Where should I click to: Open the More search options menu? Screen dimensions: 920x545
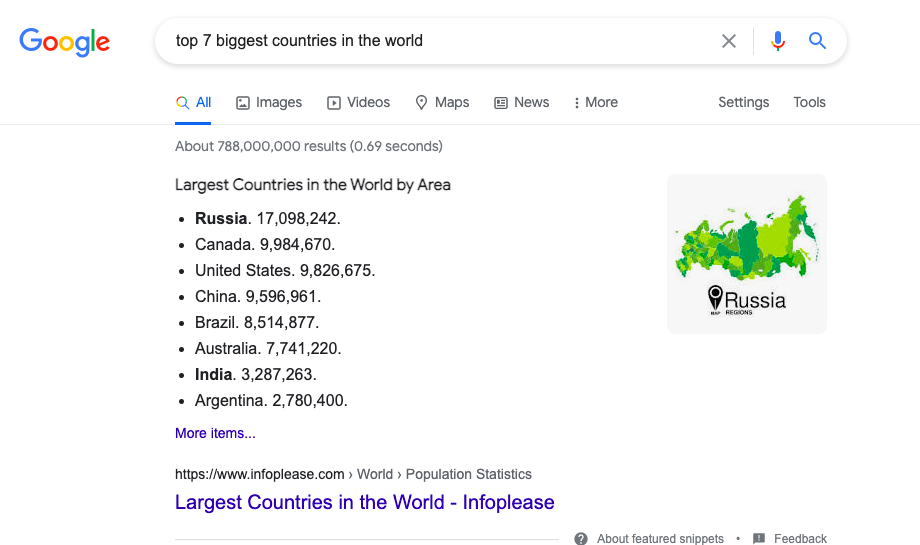pos(596,103)
